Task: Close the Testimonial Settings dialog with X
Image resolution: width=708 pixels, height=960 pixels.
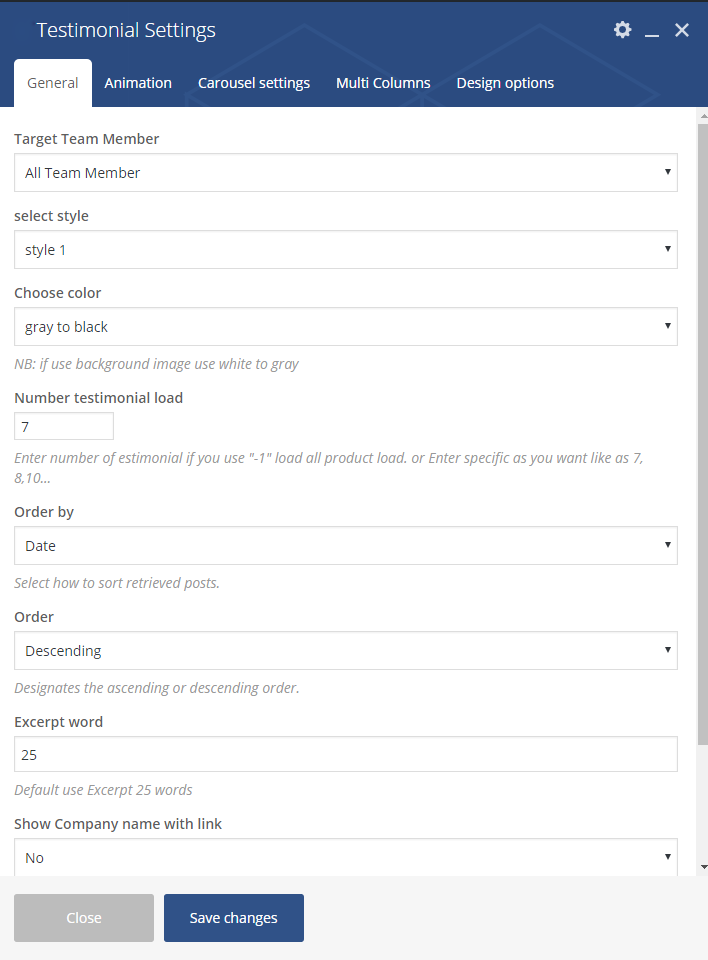Action: coord(682,30)
